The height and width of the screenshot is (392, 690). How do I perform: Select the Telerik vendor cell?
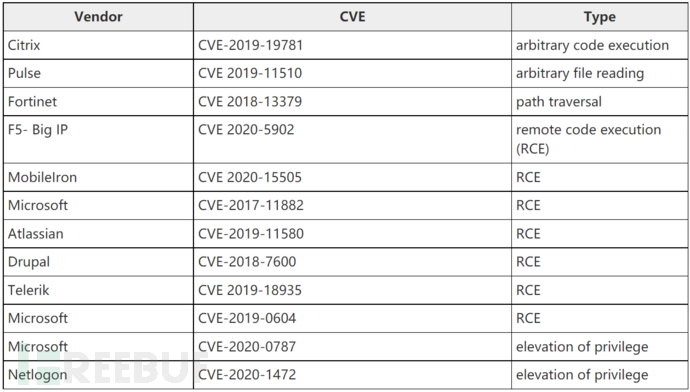pos(98,290)
